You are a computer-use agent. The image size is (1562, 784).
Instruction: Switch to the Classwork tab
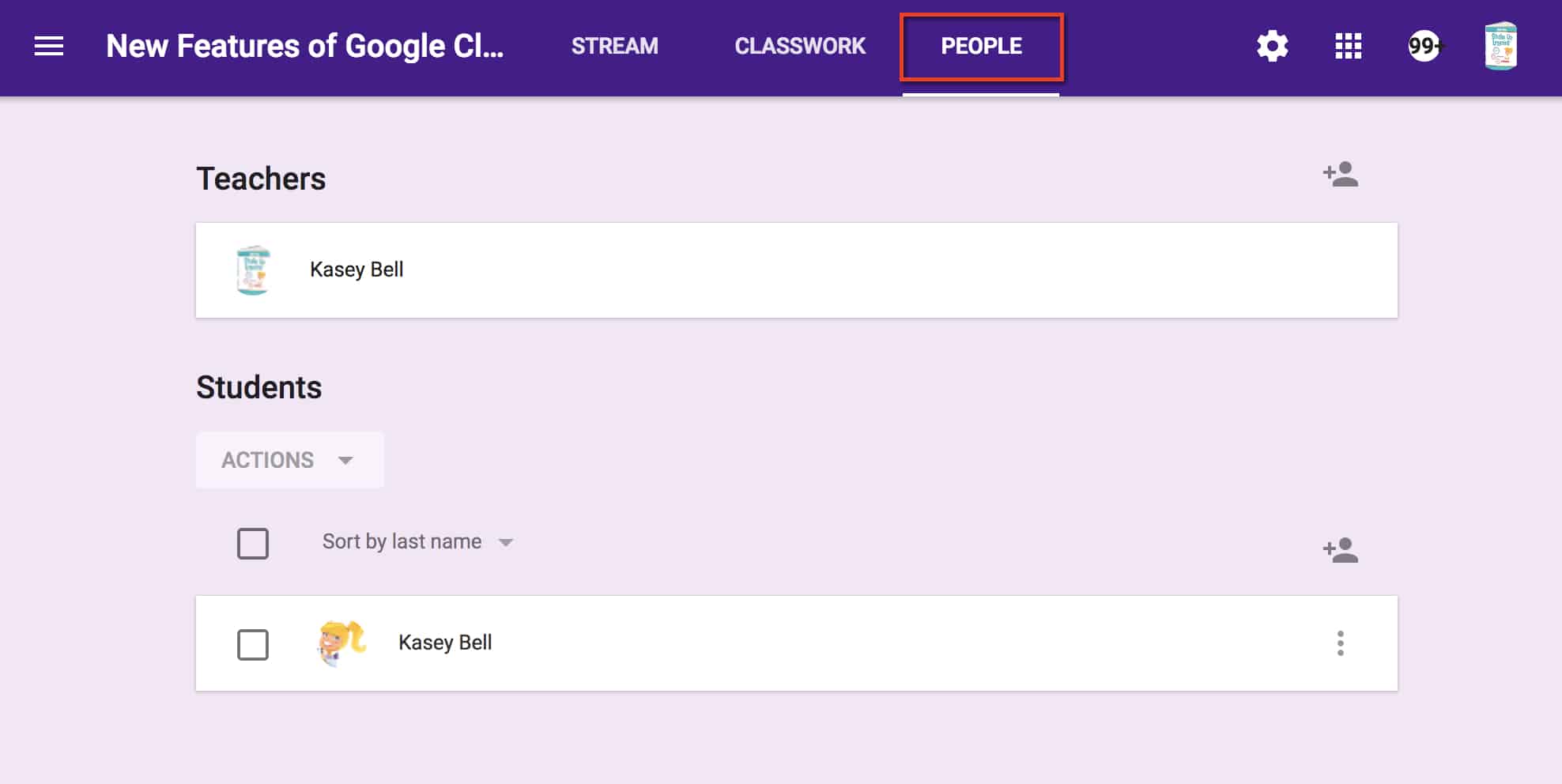click(x=800, y=46)
